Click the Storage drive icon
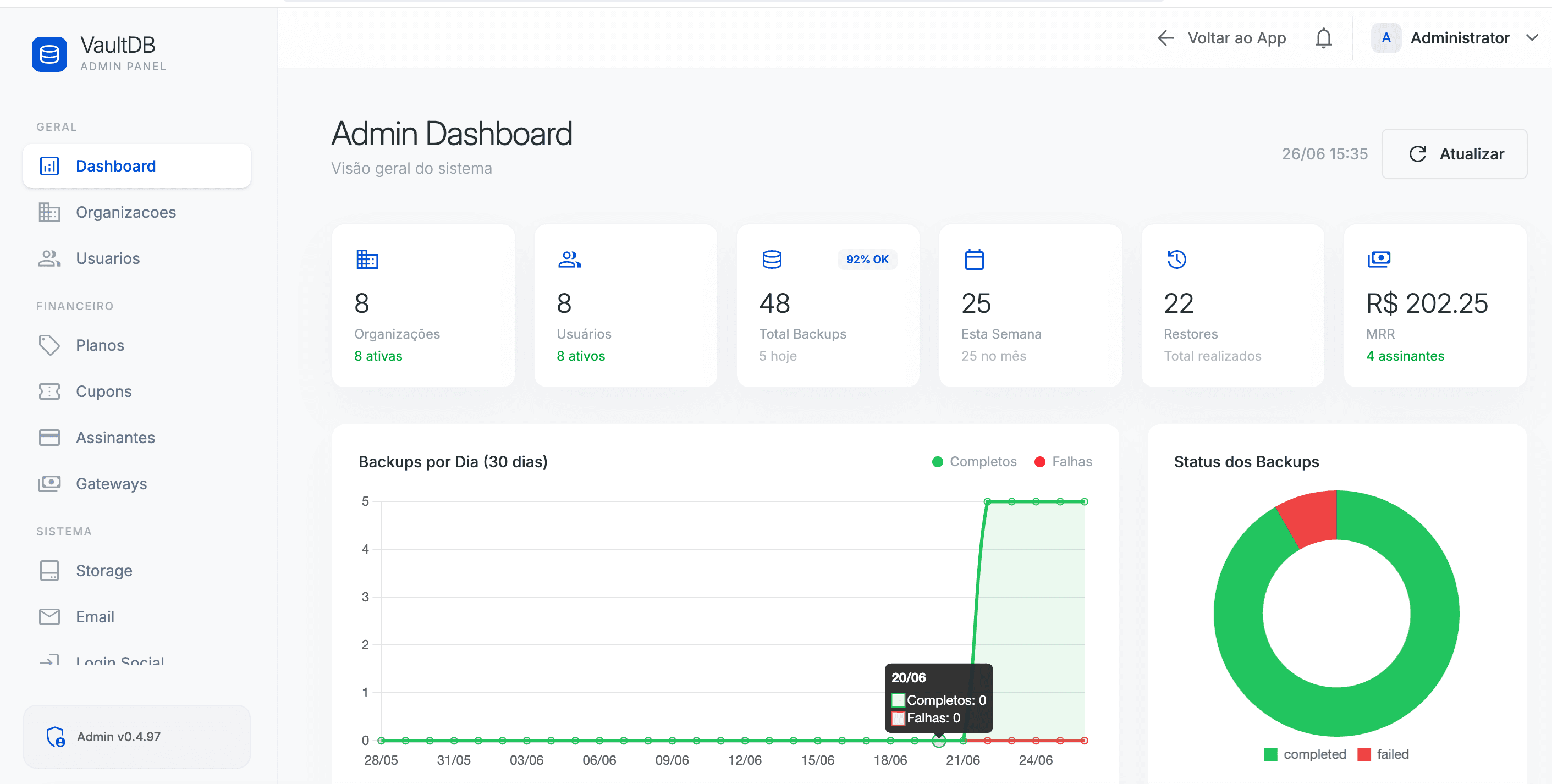Image resolution: width=1552 pixels, height=784 pixels. click(x=49, y=570)
